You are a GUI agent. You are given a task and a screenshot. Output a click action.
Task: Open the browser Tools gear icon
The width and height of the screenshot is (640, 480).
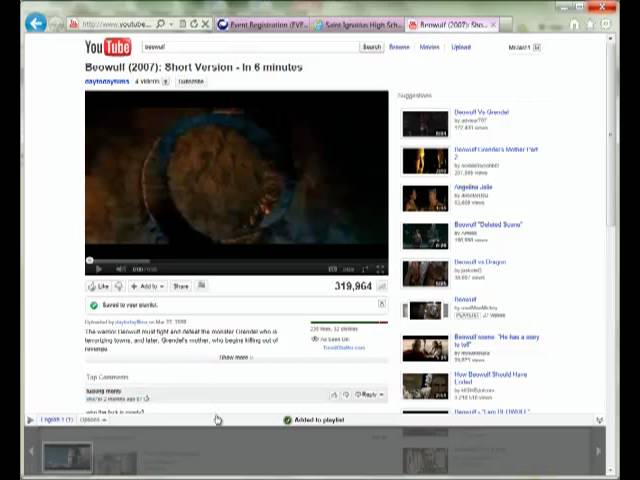coord(606,24)
